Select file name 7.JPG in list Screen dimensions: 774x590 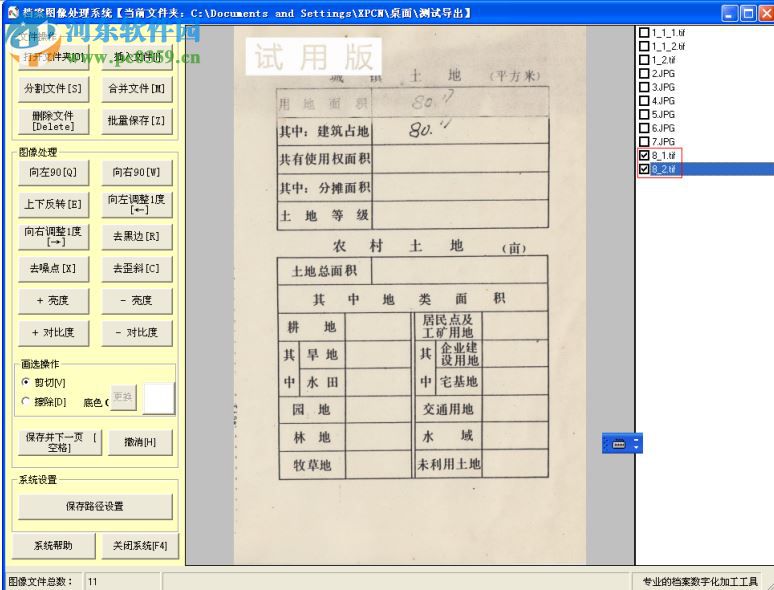click(663, 142)
